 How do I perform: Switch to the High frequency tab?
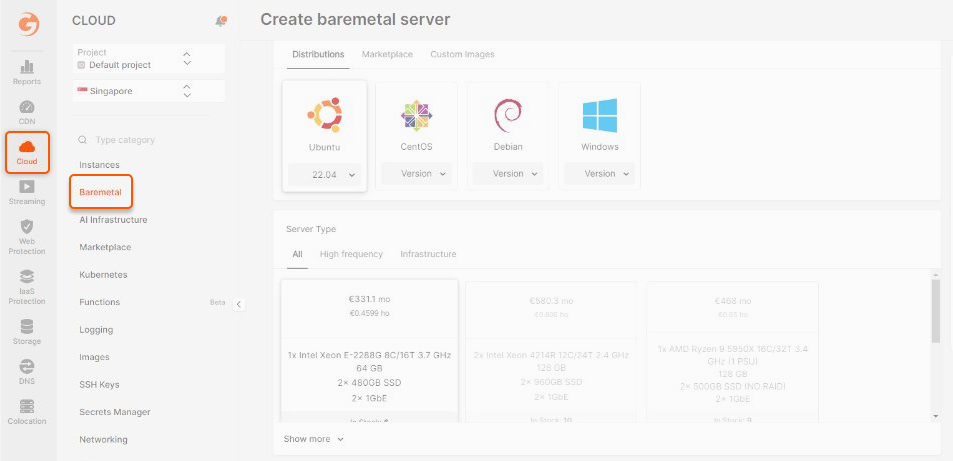click(x=351, y=254)
